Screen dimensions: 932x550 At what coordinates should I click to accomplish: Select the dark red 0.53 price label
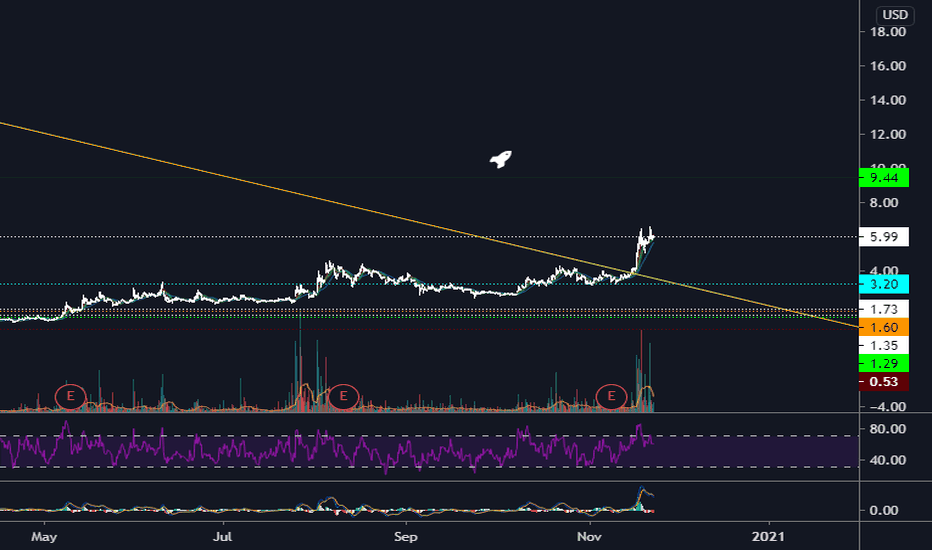tap(884, 381)
